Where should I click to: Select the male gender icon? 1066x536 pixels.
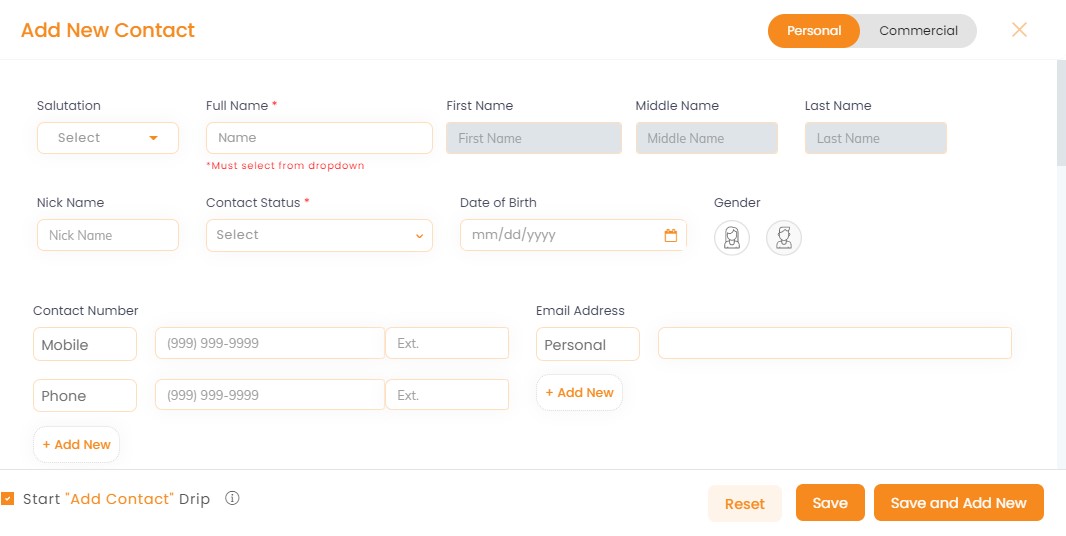click(x=784, y=238)
